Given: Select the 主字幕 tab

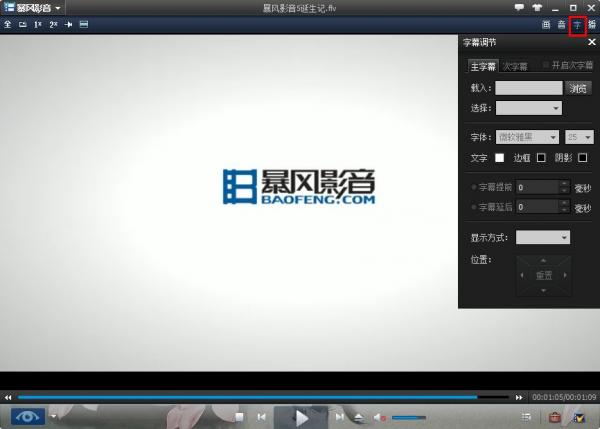Looking at the screenshot, I should tap(483, 66).
